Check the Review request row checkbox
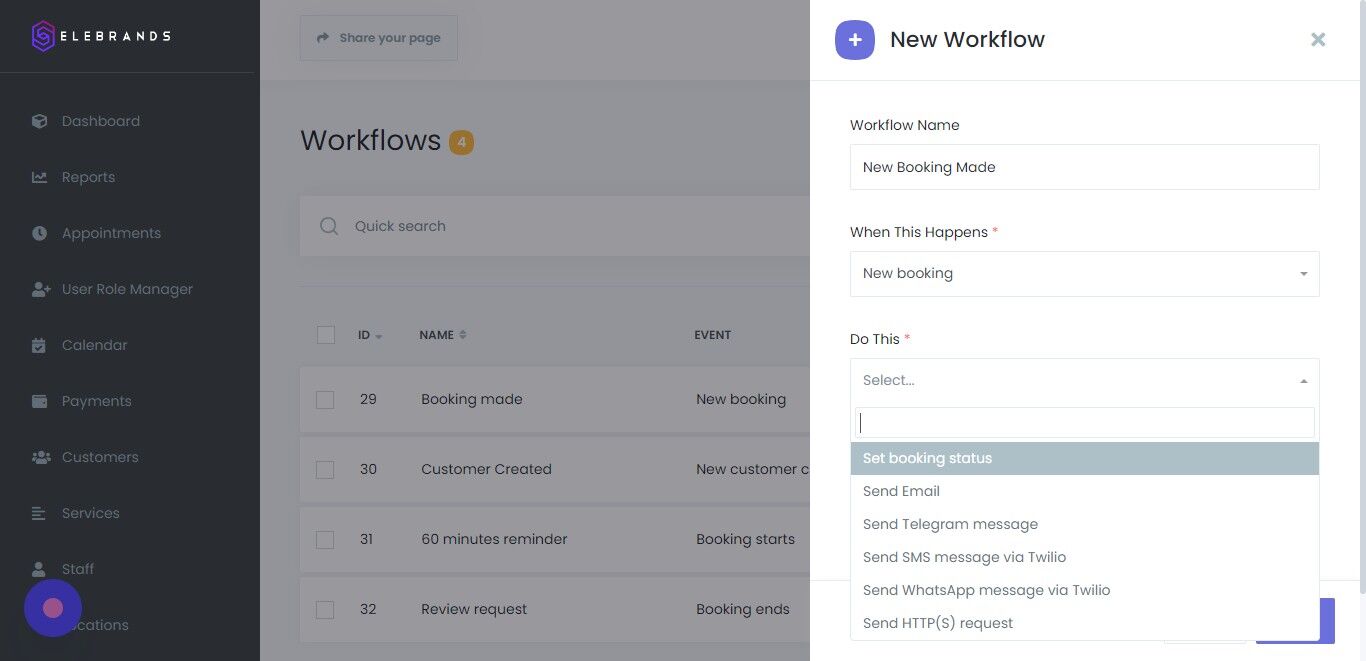The height and width of the screenshot is (661, 1366). tap(325, 609)
